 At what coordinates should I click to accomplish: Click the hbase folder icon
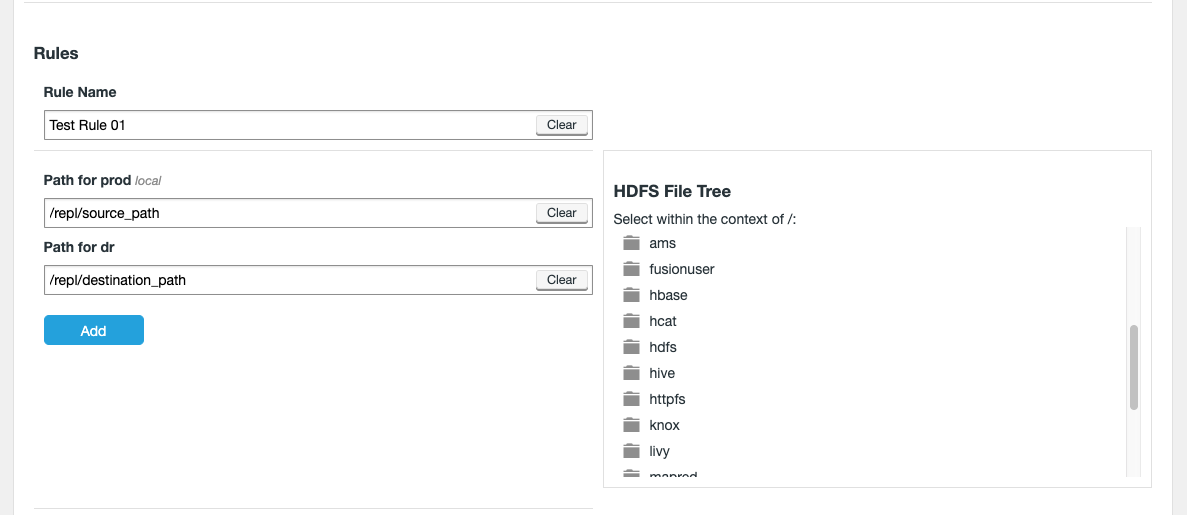[631, 295]
